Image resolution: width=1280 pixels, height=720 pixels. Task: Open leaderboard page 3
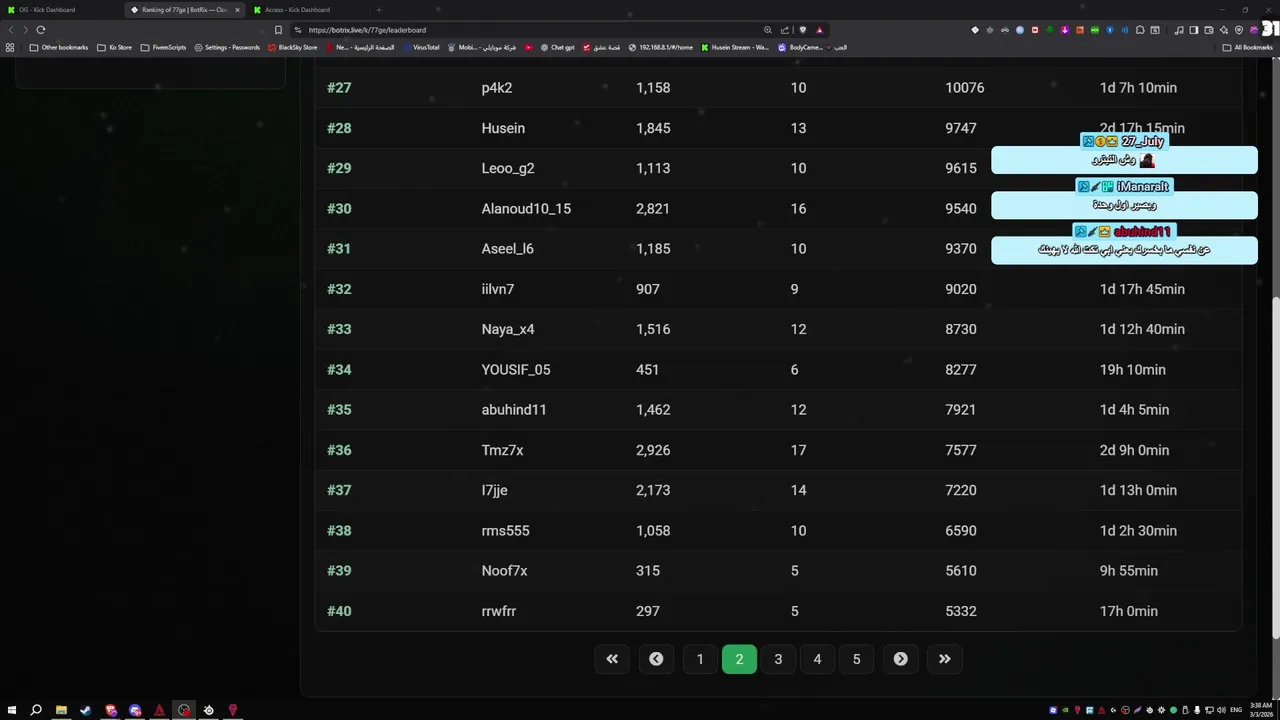(778, 659)
